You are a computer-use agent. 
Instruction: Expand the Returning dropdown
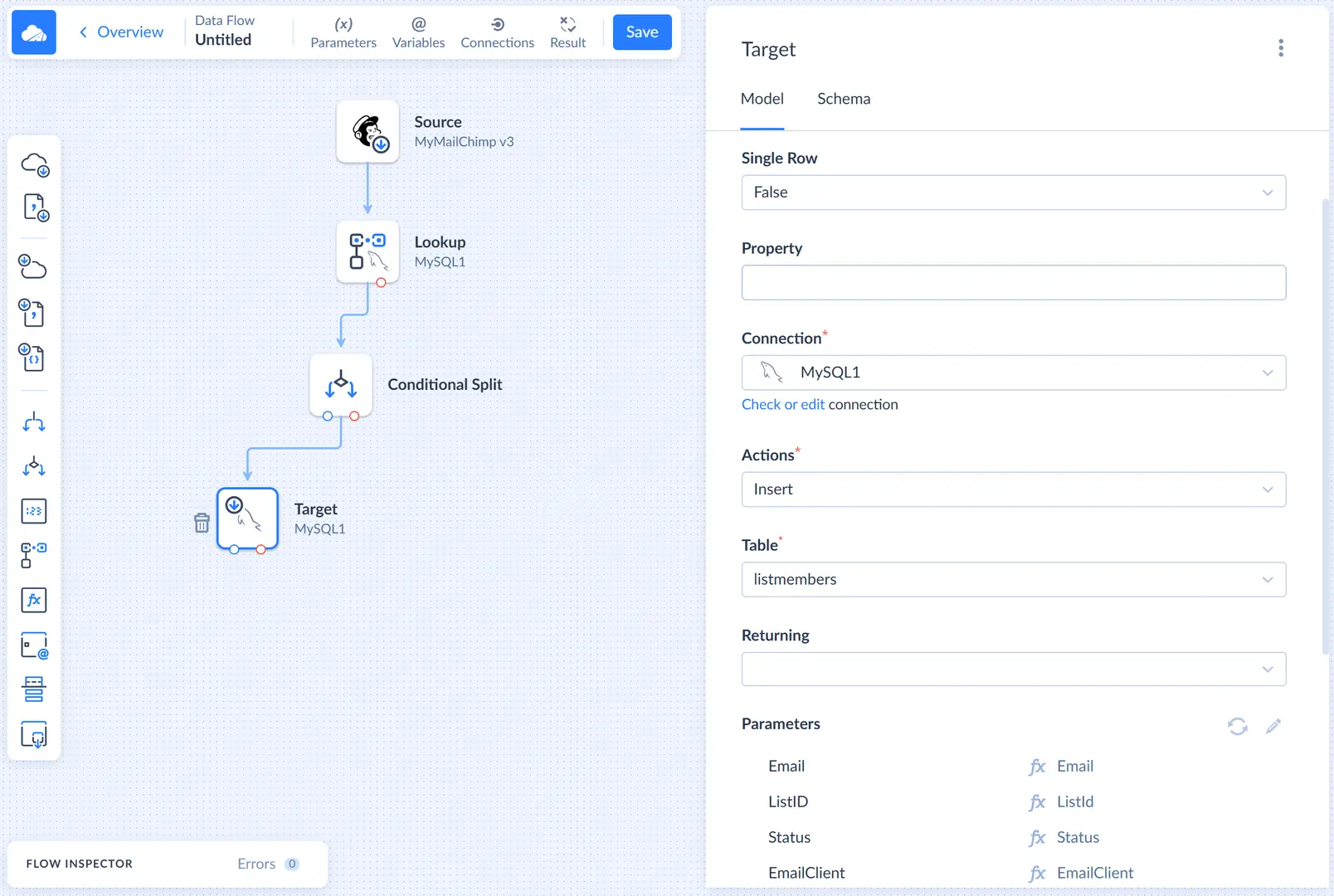click(1014, 670)
